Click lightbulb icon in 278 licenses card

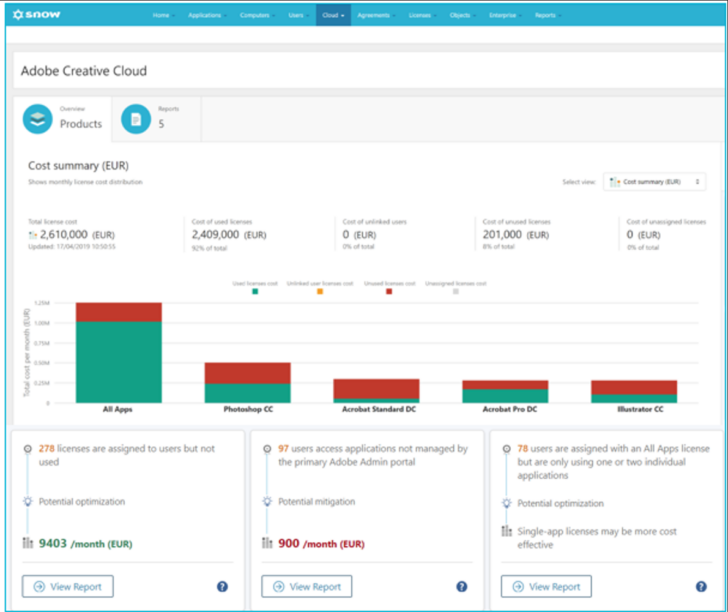pos(28,501)
